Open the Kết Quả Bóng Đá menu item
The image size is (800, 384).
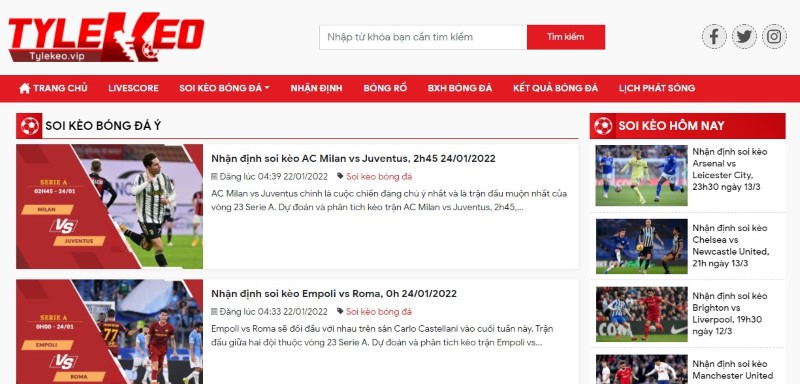(556, 88)
